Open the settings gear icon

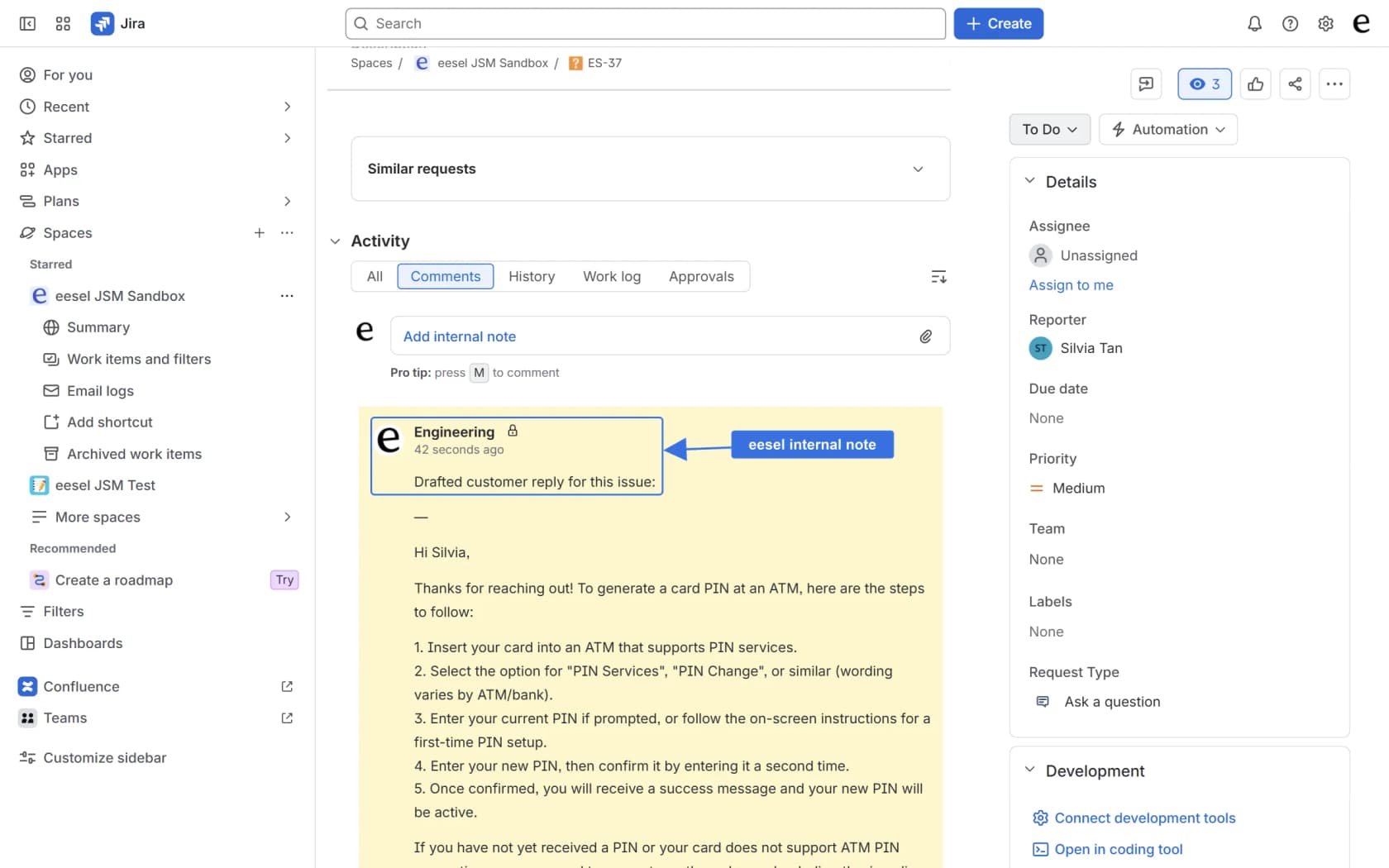(1325, 24)
